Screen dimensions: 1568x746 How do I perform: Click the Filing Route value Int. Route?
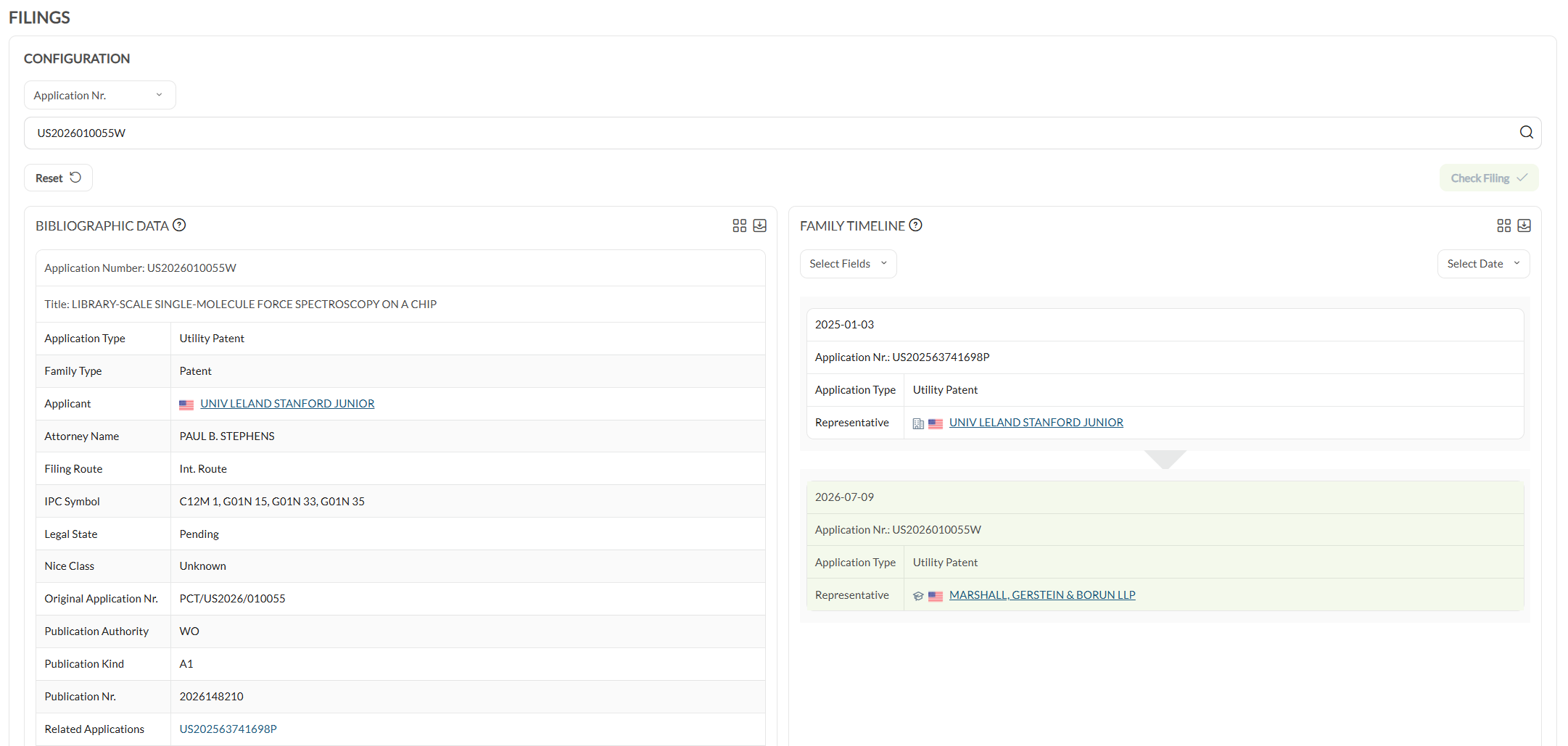(x=203, y=469)
